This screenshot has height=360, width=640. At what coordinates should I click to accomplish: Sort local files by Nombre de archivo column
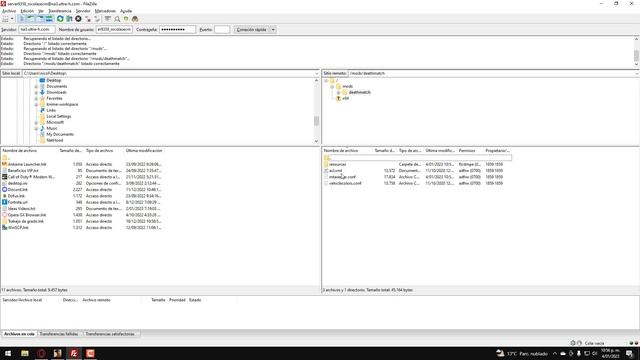(20, 151)
